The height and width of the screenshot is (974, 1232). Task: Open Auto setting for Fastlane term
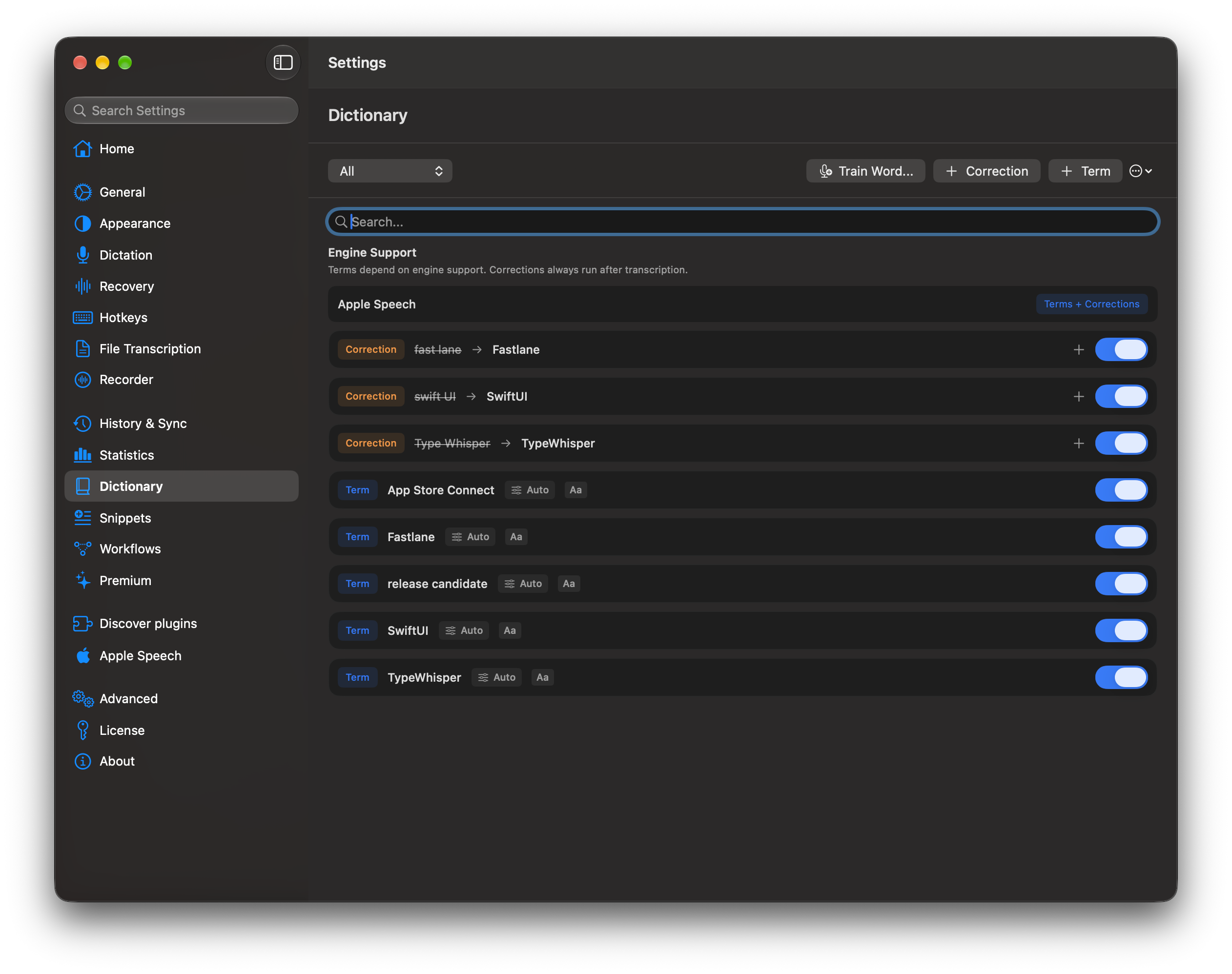click(x=471, y=537)
